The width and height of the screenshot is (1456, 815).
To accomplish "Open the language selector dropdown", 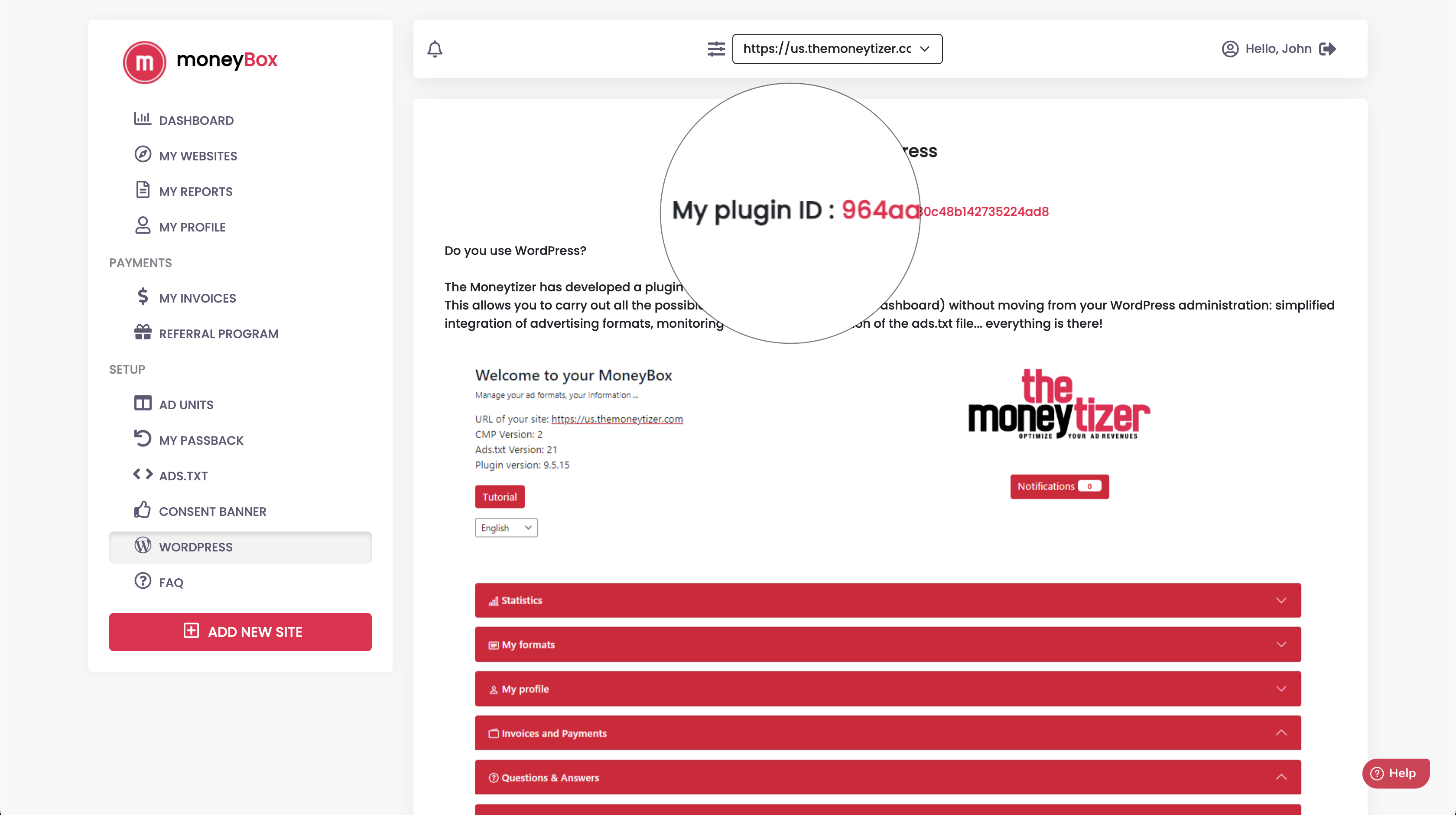I will (505, 527).
